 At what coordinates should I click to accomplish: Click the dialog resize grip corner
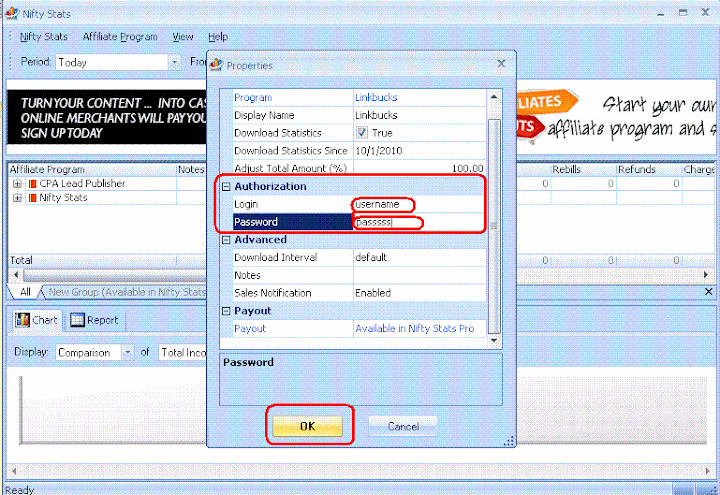(508, 441)
